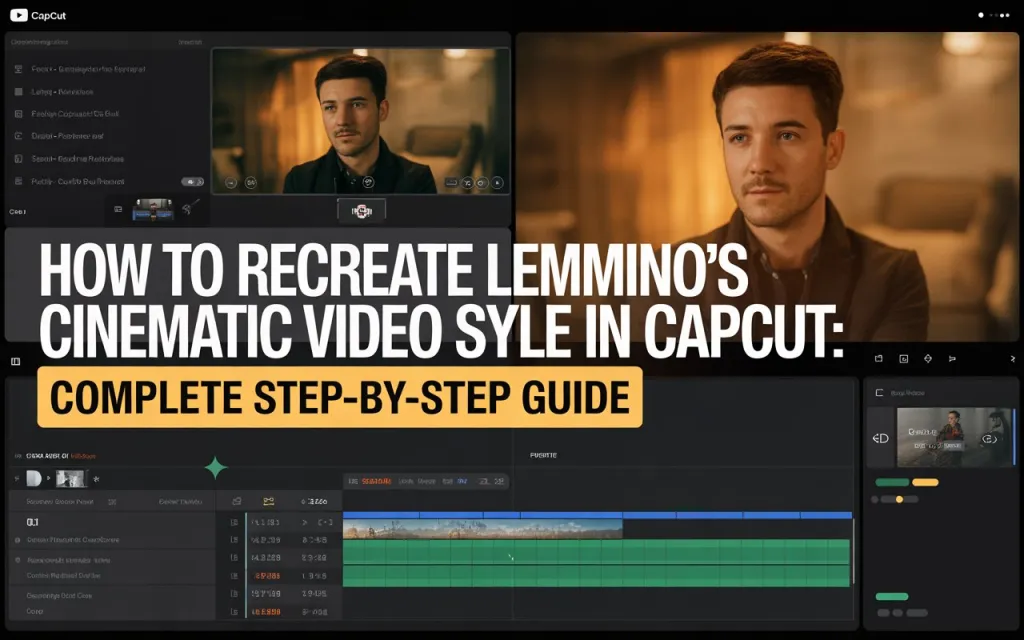The image size is (1024, 640).
Task: Open the right panel's video thumbnail
Action: (955, 437)
